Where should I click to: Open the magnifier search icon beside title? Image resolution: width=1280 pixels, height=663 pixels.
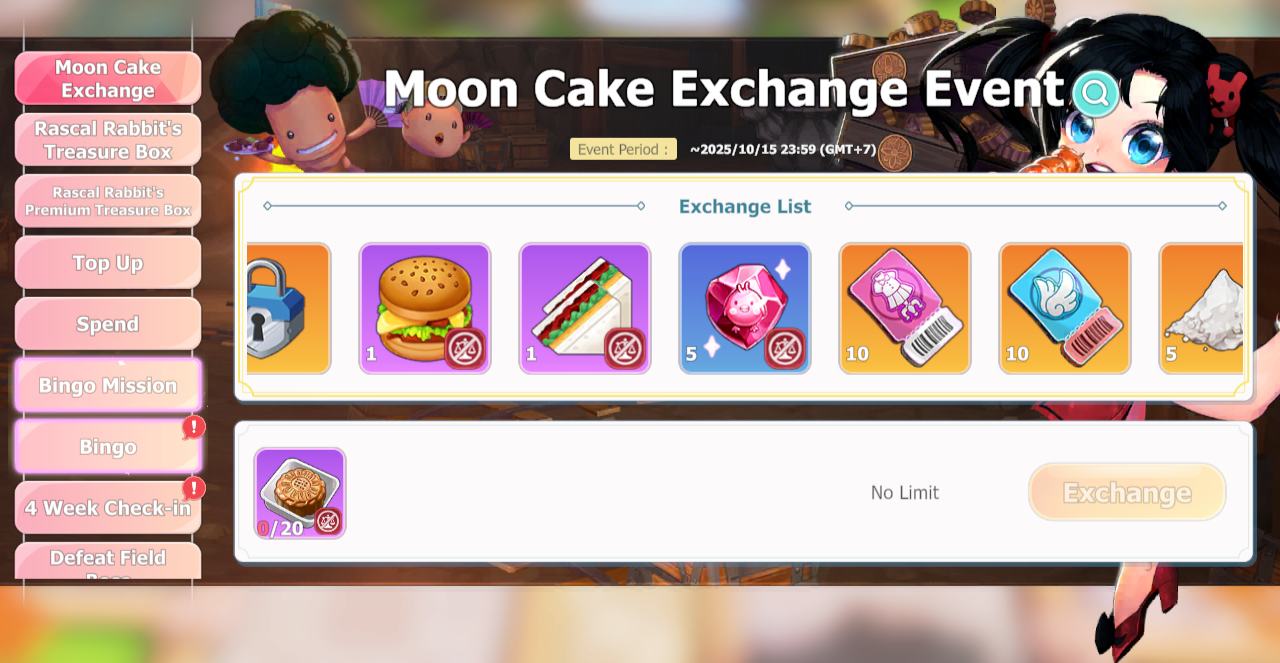pos(1096,94)
